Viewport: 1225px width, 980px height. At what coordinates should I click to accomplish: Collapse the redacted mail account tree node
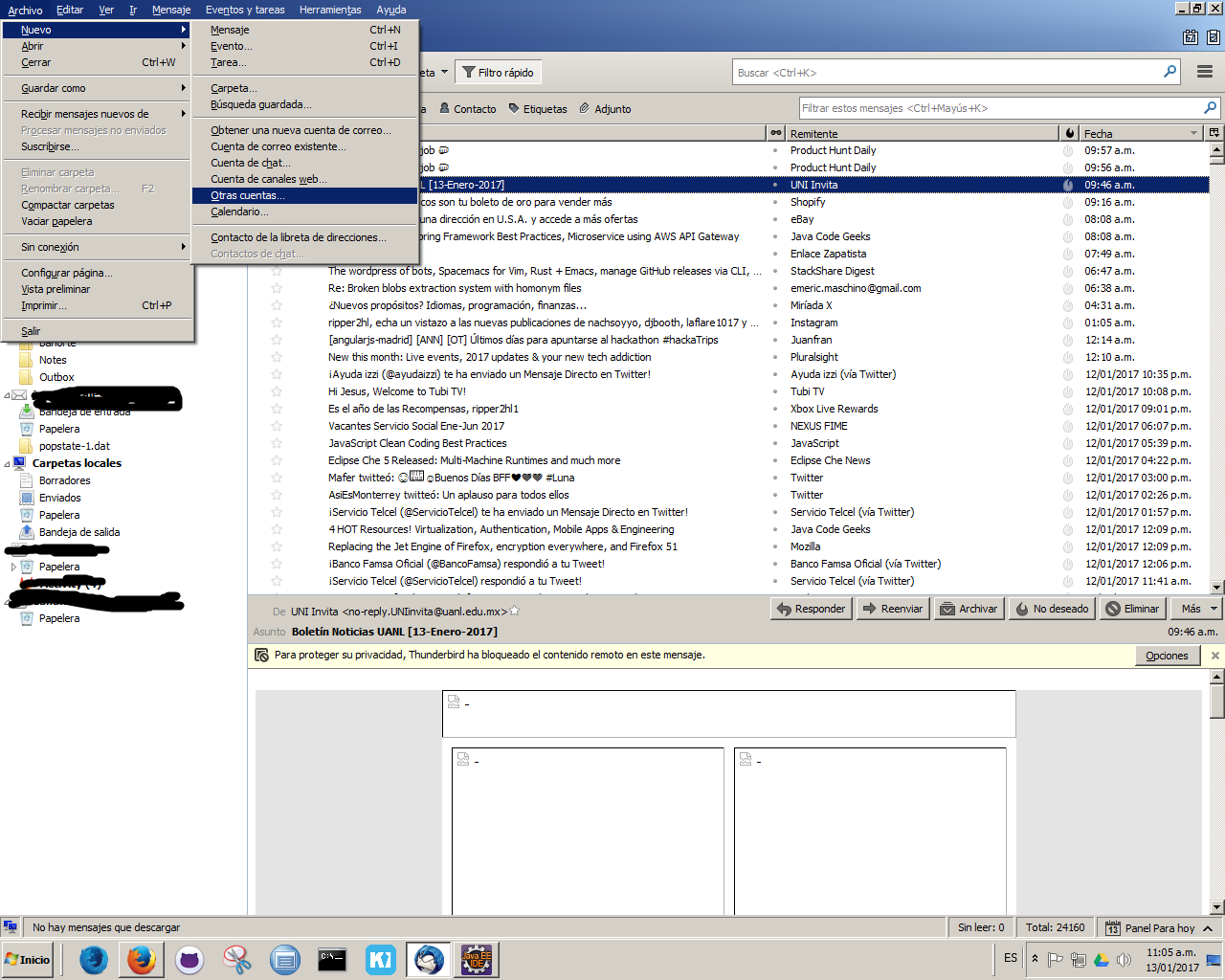pyautogui.click(x=8, y=394)
